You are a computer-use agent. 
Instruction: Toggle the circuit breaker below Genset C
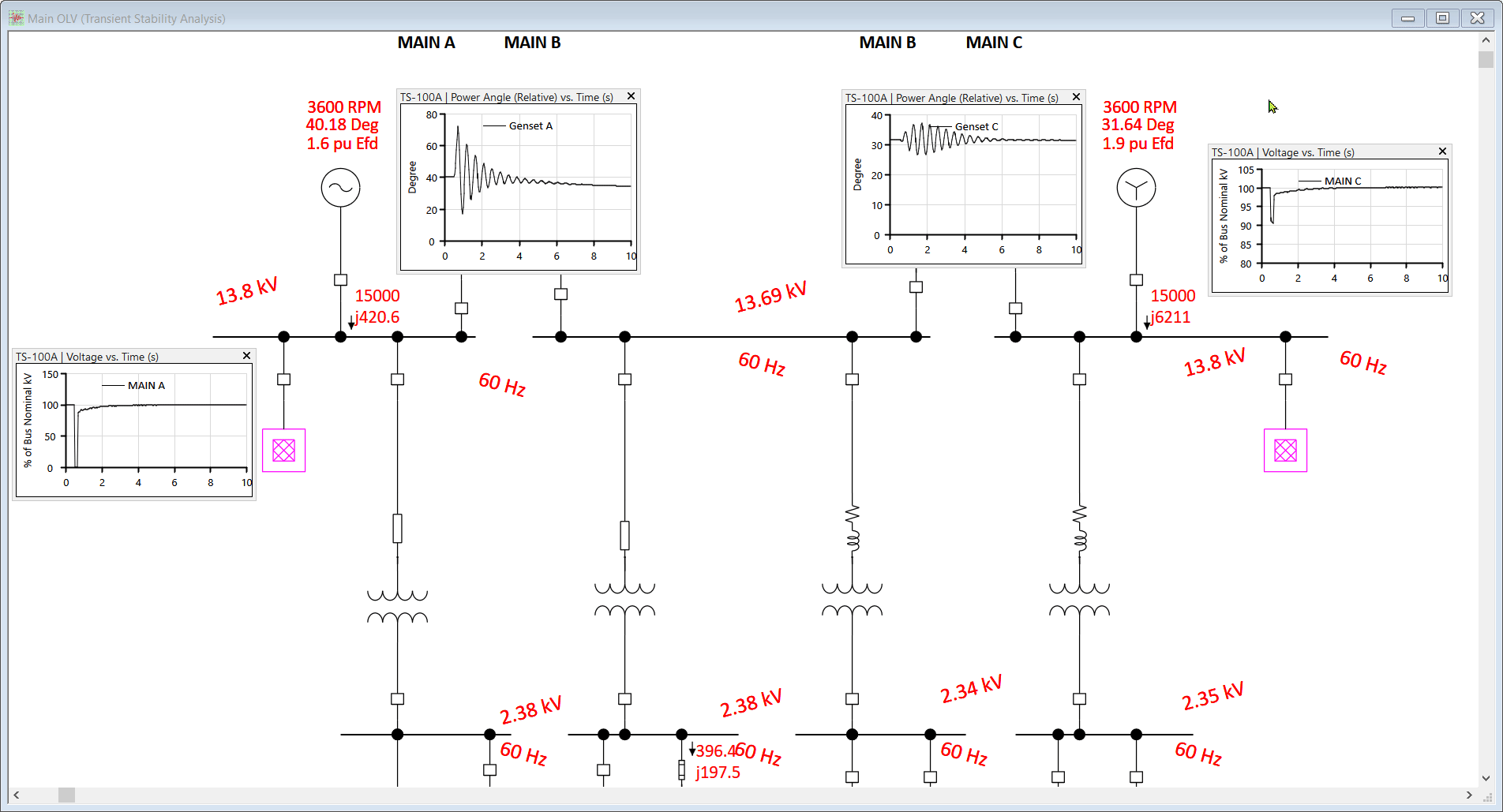point(1137,279)
